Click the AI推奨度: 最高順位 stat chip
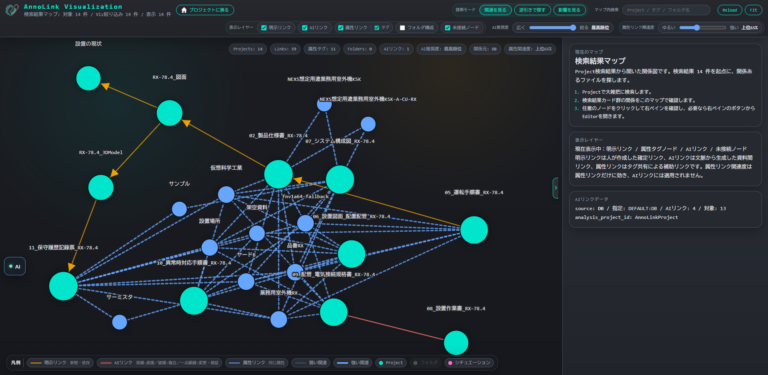 click(x=441, y=49)
